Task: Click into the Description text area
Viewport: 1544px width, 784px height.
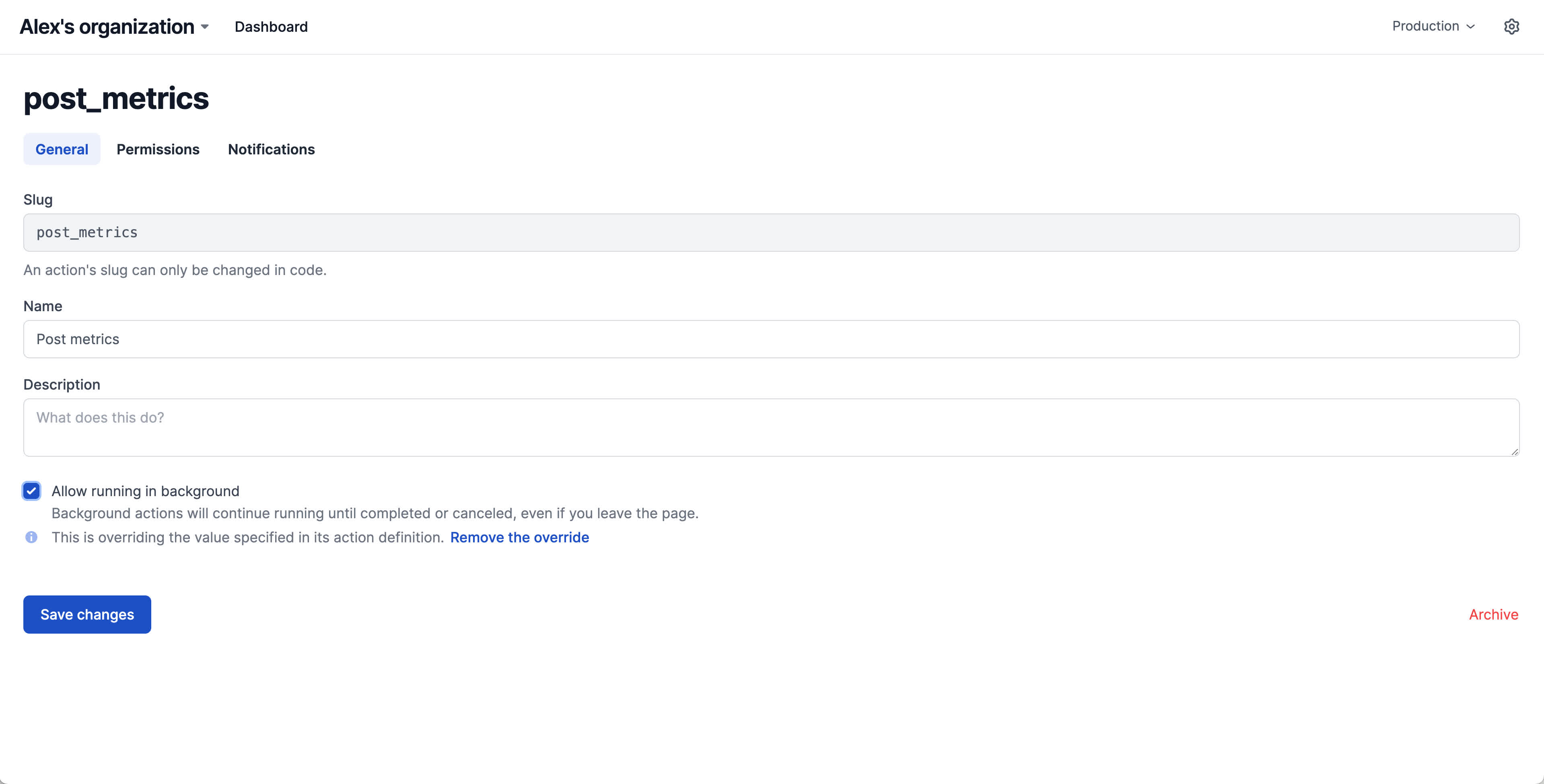Action: pyautogui.click(x=771, y=427)
